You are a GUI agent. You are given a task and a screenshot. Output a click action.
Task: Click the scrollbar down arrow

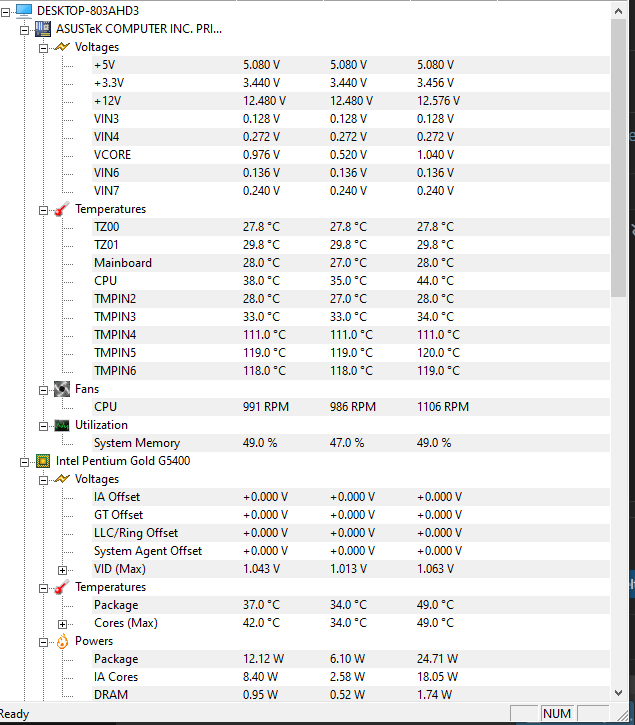618,692
